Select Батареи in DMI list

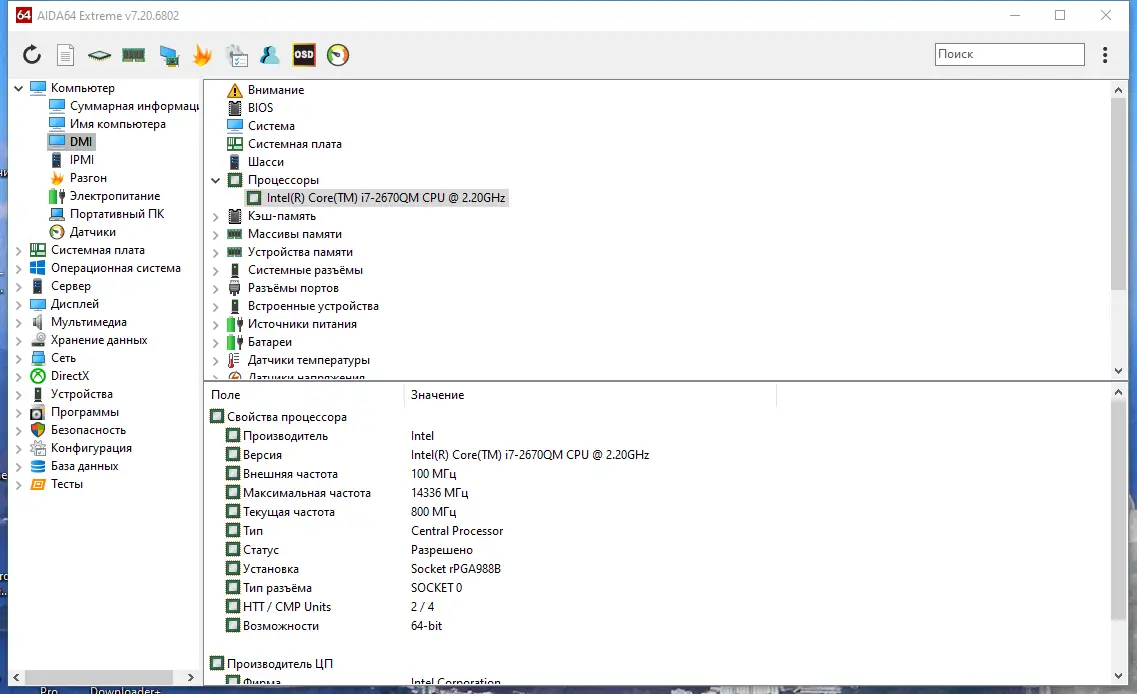(x=270, y=342)
